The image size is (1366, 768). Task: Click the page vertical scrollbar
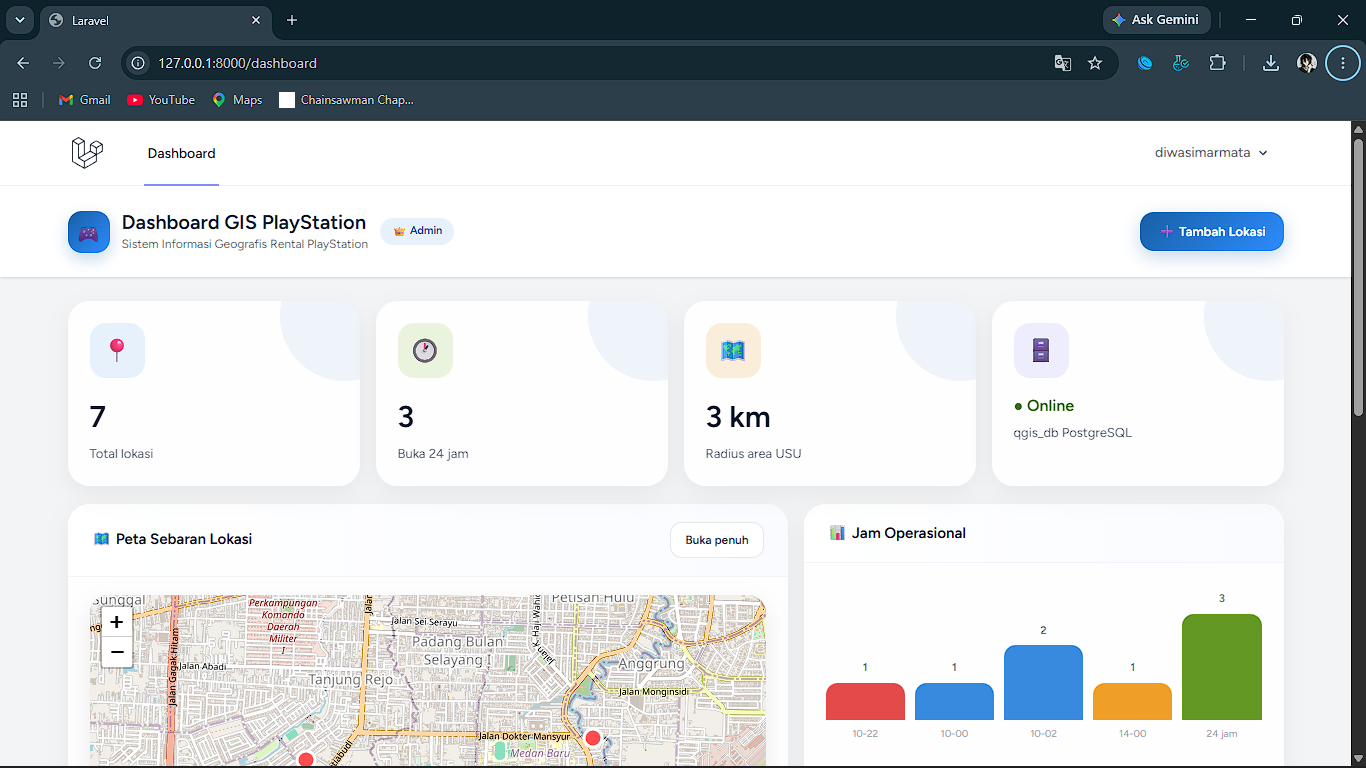coord(1358,277)
